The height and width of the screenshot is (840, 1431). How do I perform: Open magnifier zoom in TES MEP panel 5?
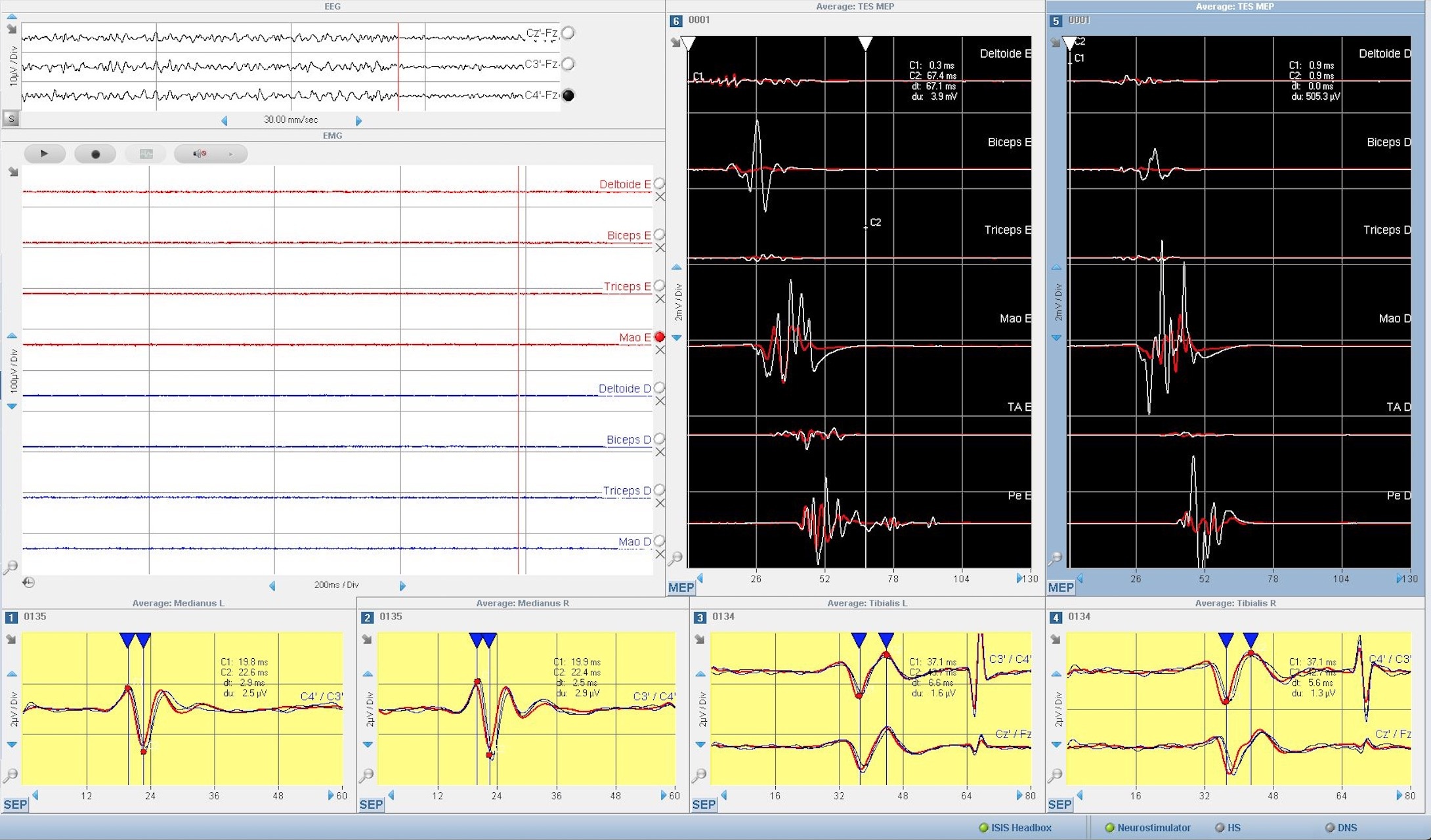pyautogui.click(x=1055, y=559)
